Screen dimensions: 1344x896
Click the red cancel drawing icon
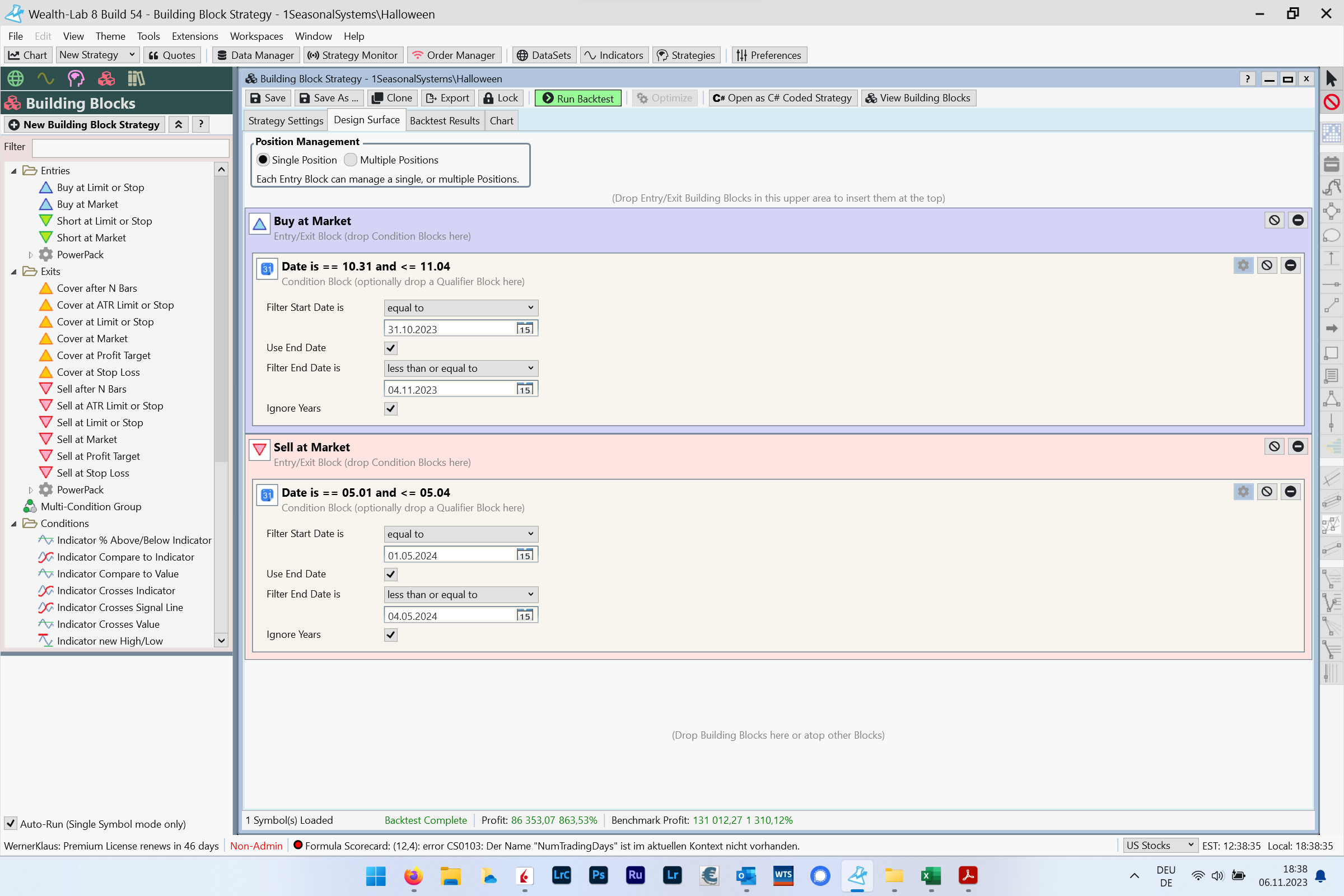pyautogui.click(x=1331, y=102)
